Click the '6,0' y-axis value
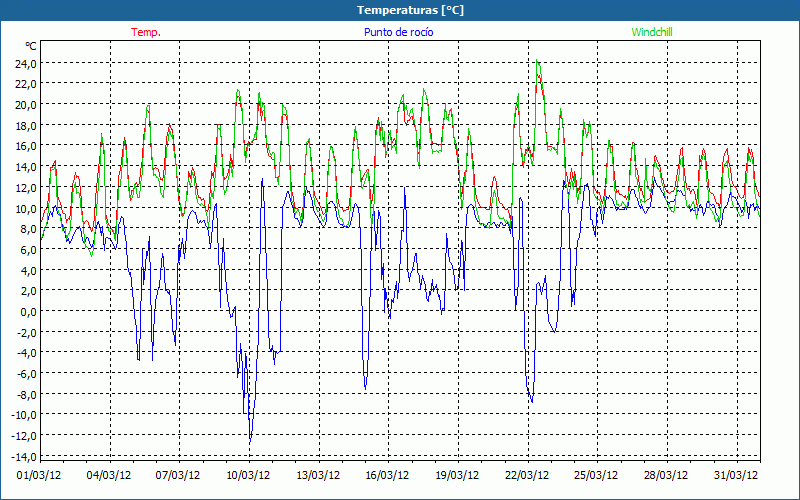Viewport: 800px width, 500px height. [29, 250]
